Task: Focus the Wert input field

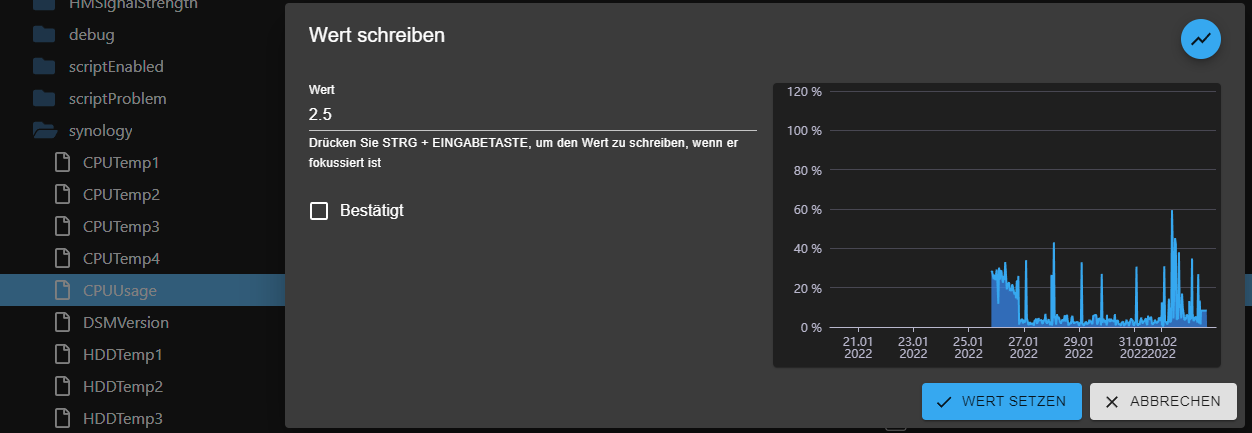Action: point(533,114)
